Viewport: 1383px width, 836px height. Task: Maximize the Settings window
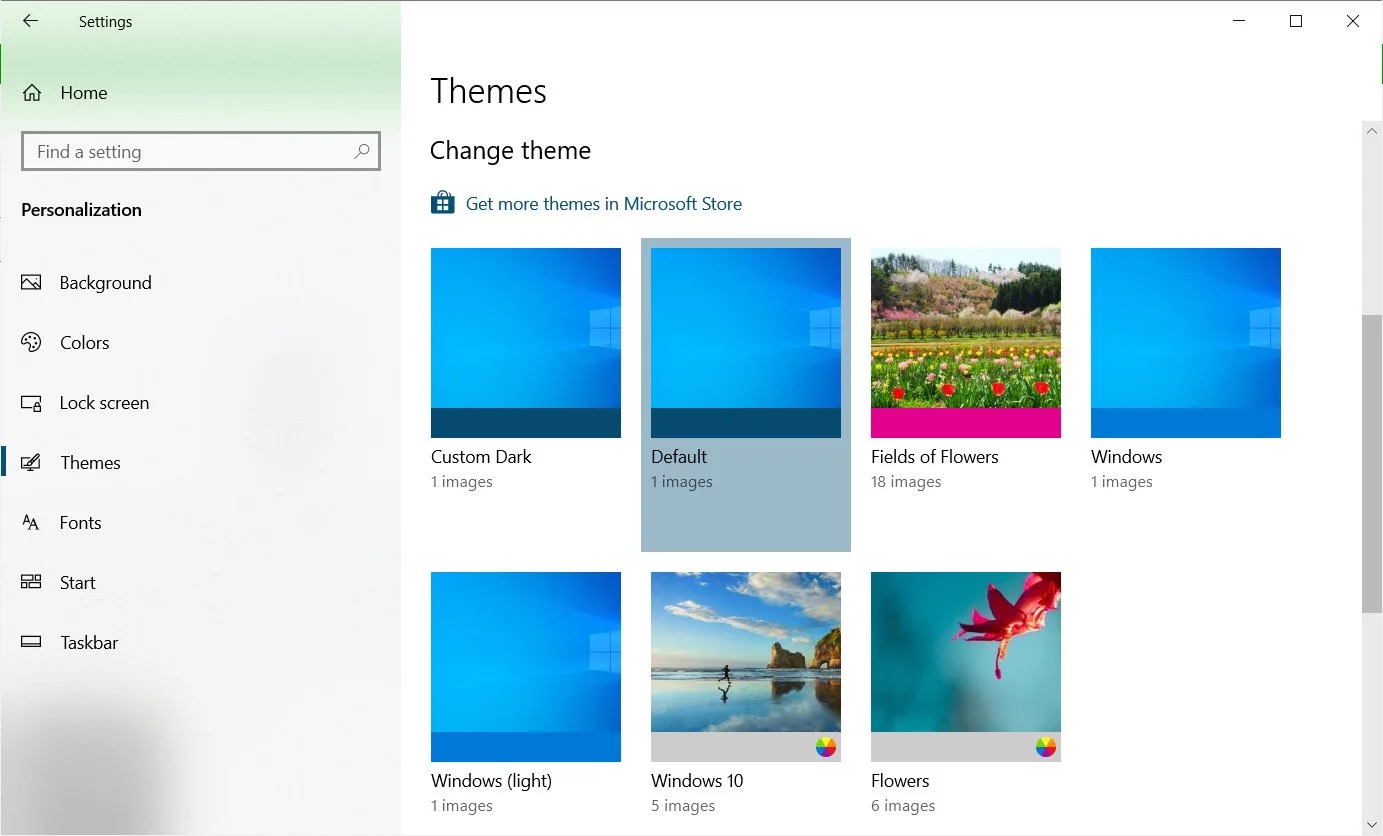click(1296, 21)
